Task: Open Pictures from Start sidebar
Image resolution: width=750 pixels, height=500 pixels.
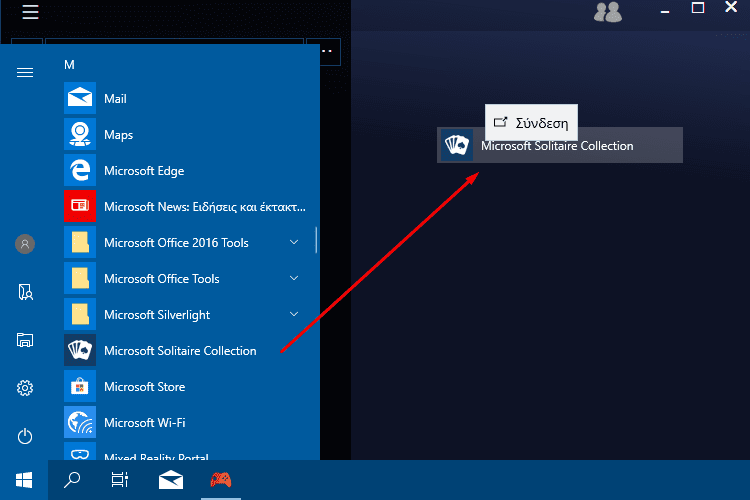Action: tap(25, 340)
